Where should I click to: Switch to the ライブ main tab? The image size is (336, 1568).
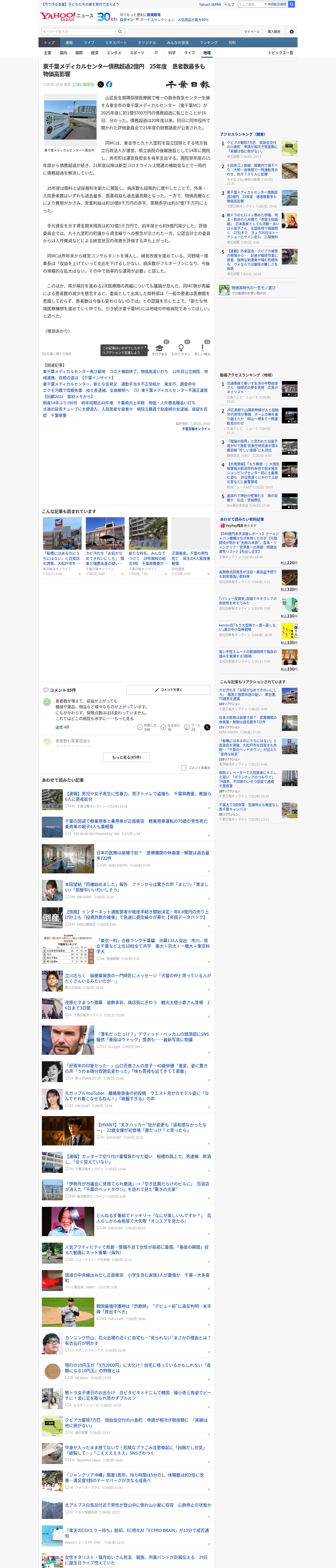point(89,43)
